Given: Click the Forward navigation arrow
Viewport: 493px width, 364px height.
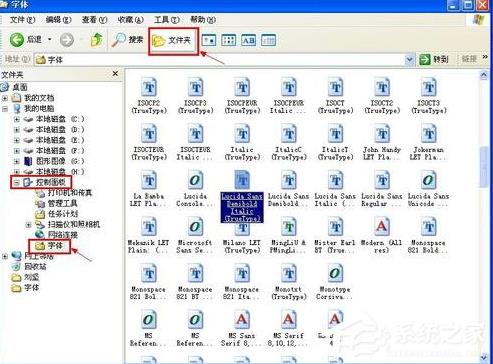Looking at the screenshot, I should (67, 40).
